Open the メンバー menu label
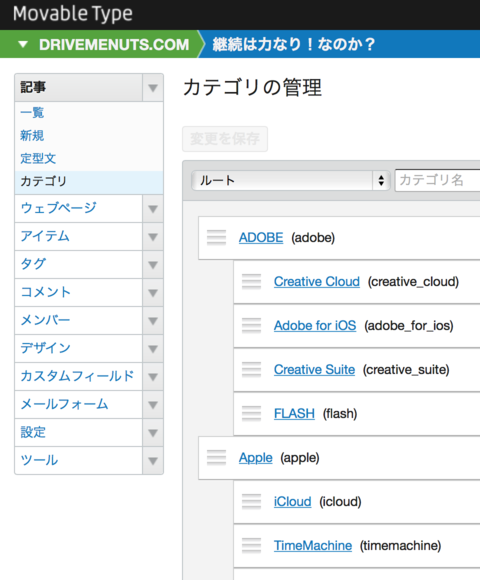The height and width of the screenshot is (580, 480). click(45, 320)
